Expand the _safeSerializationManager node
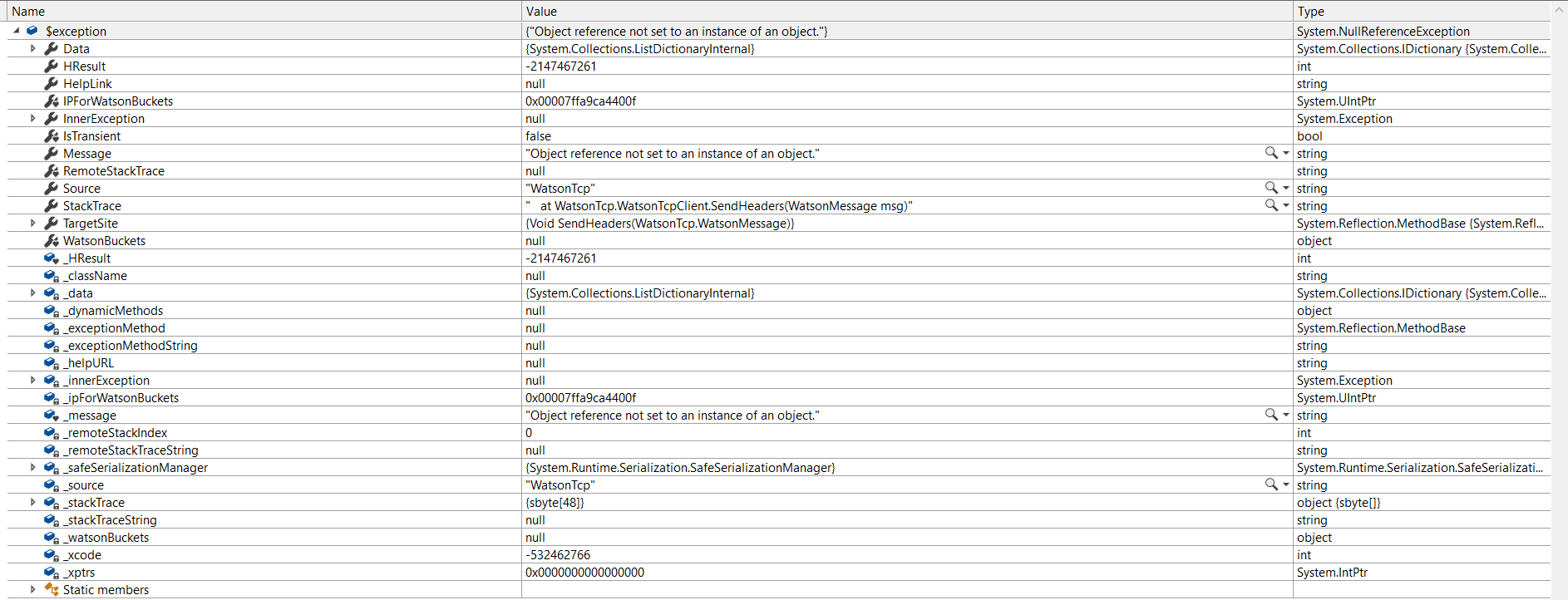The image size is (1568, 600). 32,467
